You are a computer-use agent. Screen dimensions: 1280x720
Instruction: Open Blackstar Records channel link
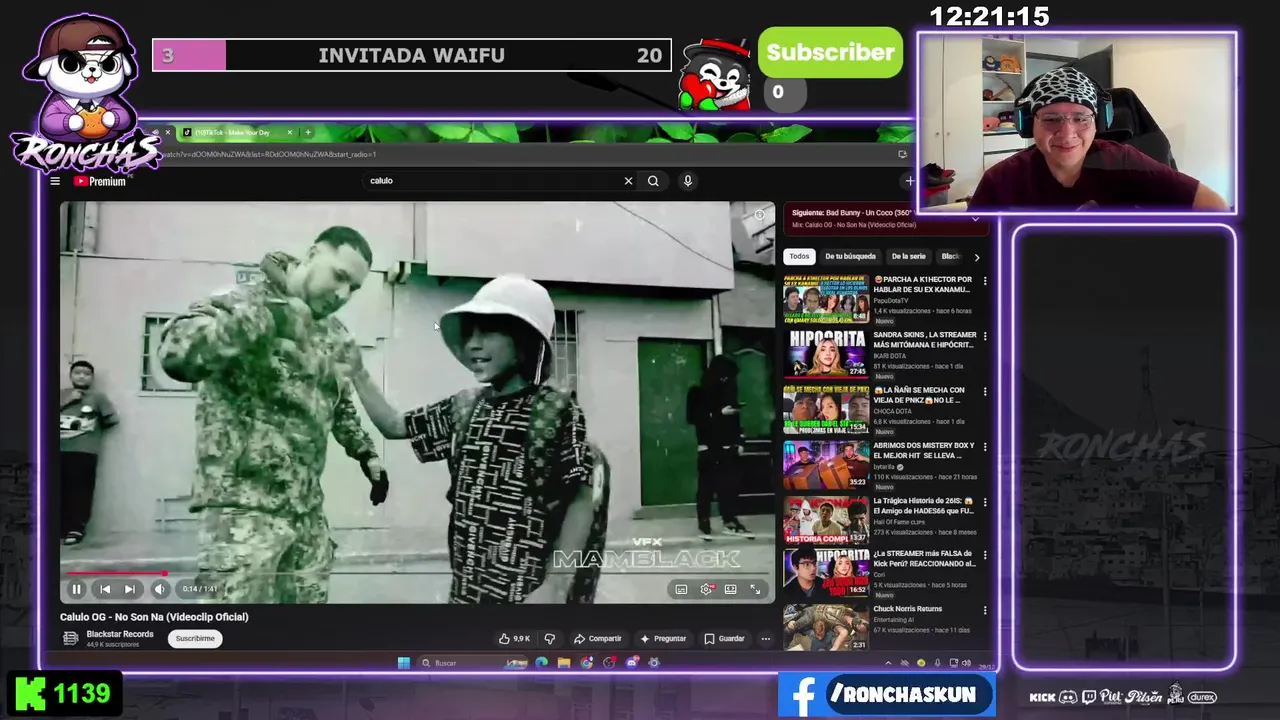120,634
